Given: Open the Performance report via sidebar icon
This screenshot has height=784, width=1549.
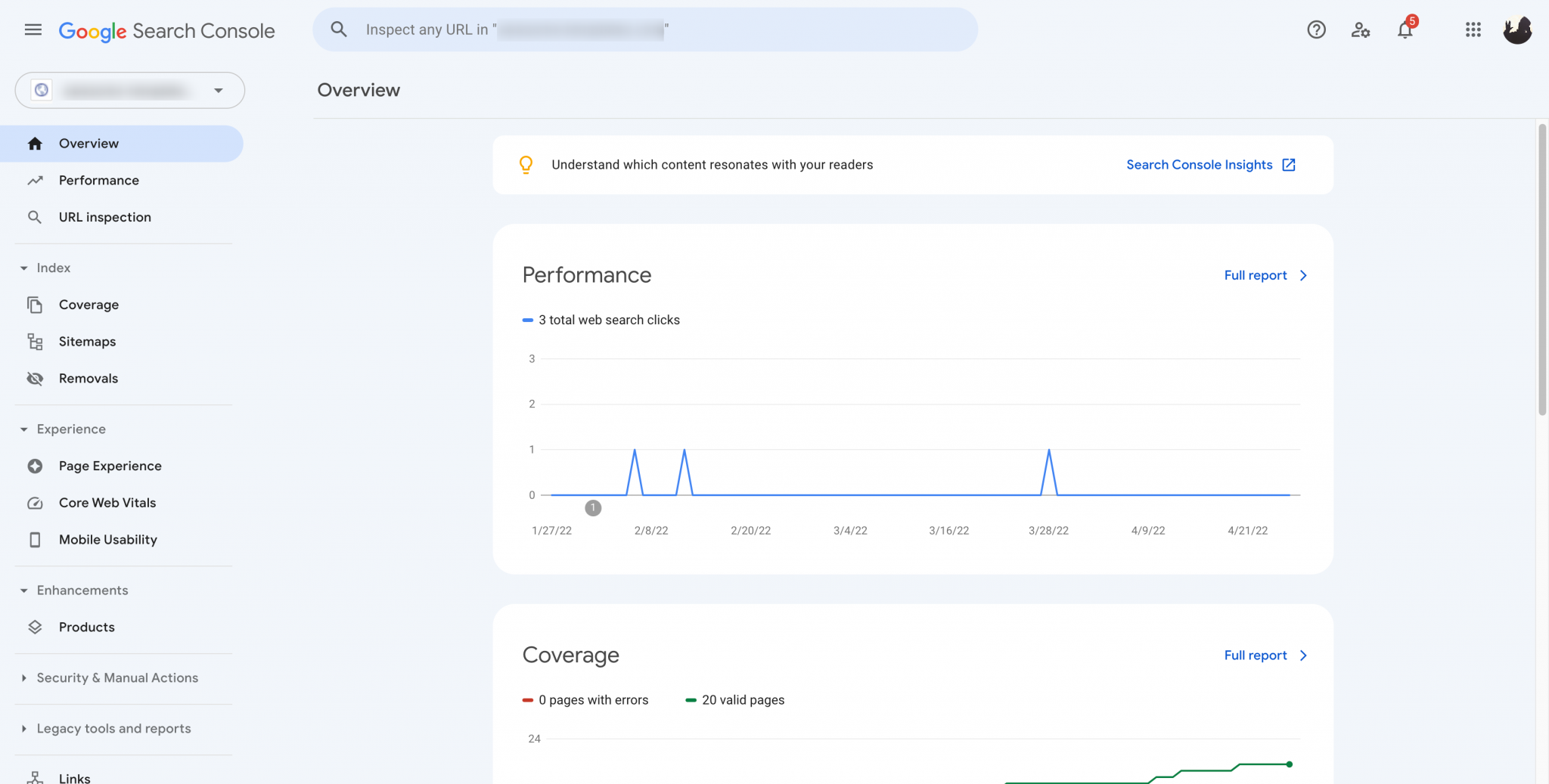Looking at the screenshot, I should 35,180.
